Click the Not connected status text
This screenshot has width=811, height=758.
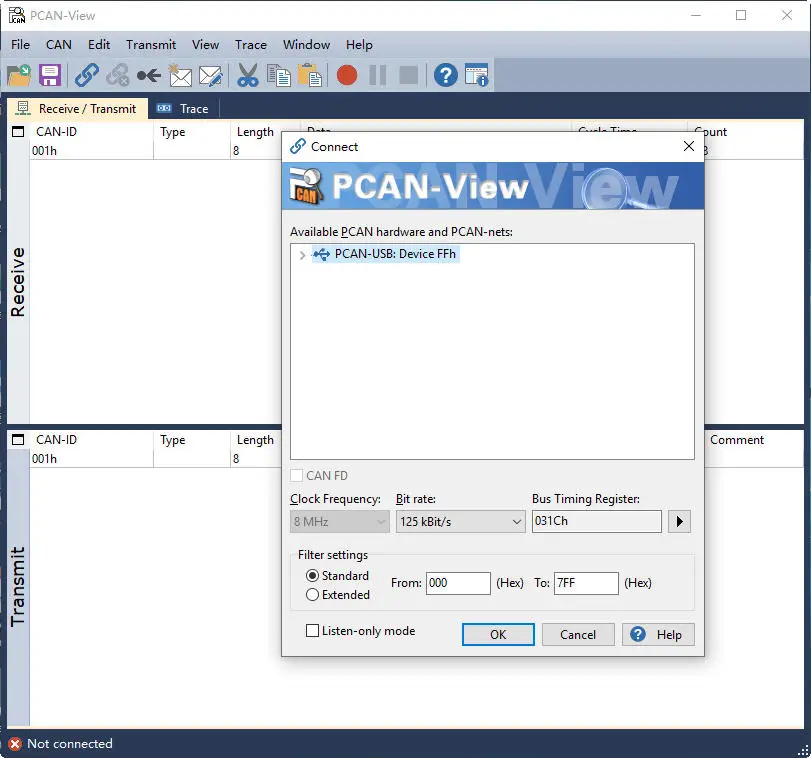coord(70,744)
